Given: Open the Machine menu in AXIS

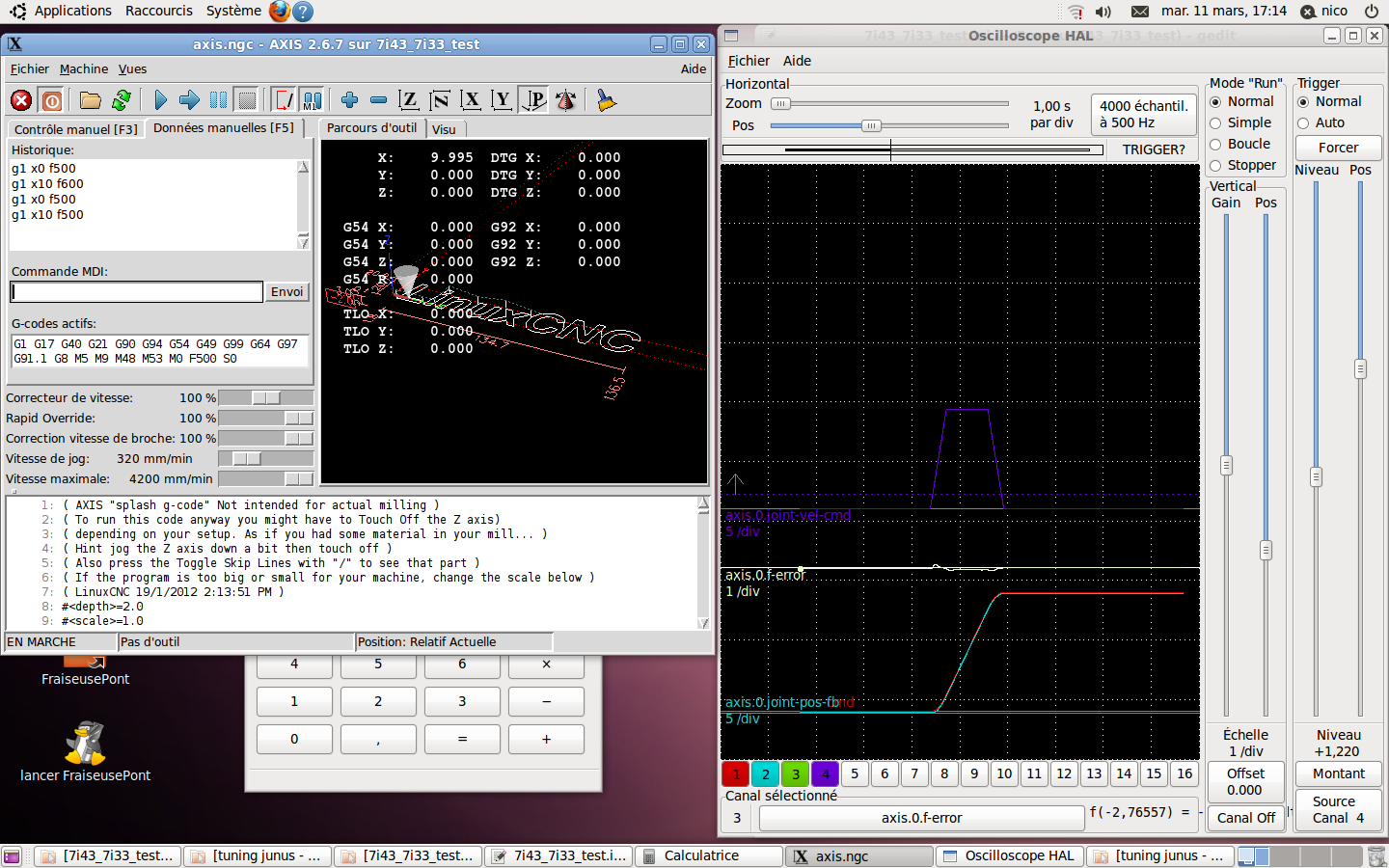Looking at the screenshot, I should point(84,69).
